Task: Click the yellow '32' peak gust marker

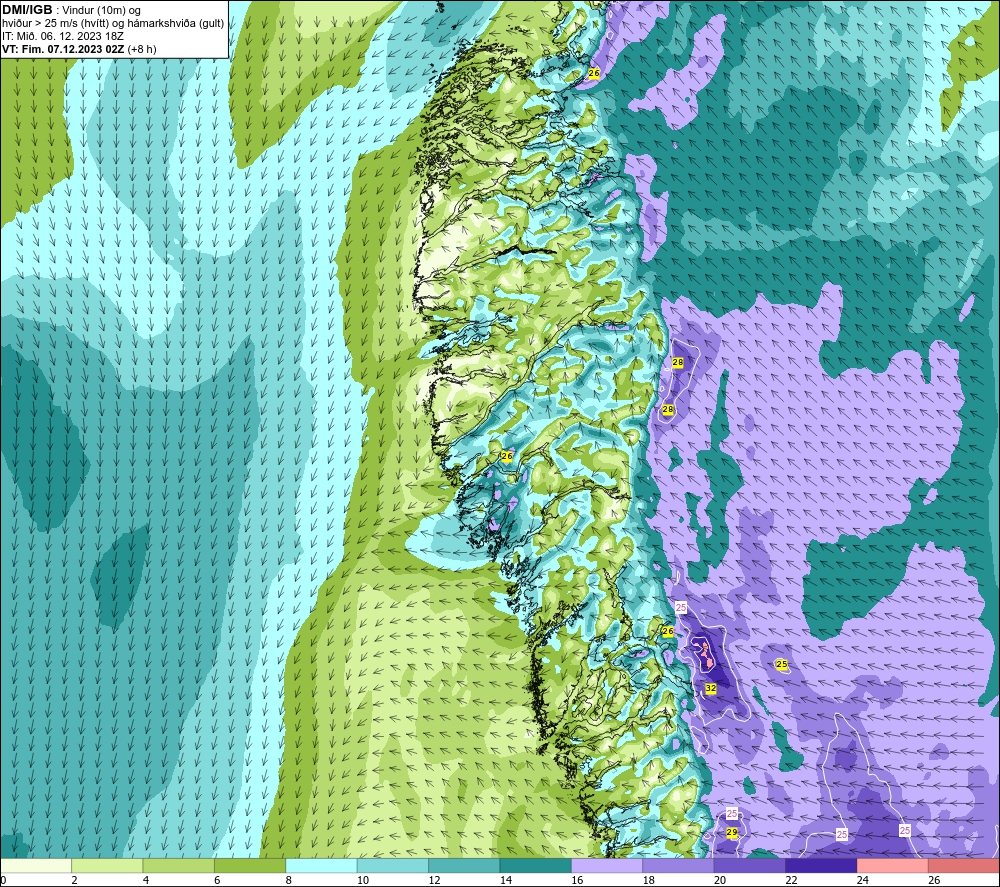Action: pyautogui.click(x=710, y=689)
